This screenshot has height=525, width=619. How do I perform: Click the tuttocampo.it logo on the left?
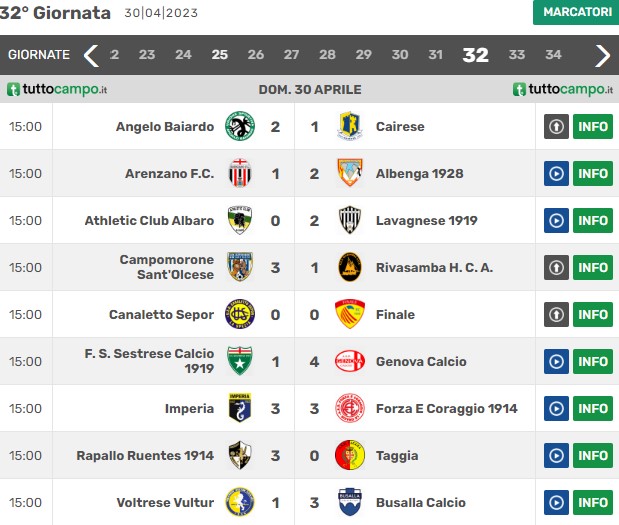pyautogui.click(x=57, y=89)
